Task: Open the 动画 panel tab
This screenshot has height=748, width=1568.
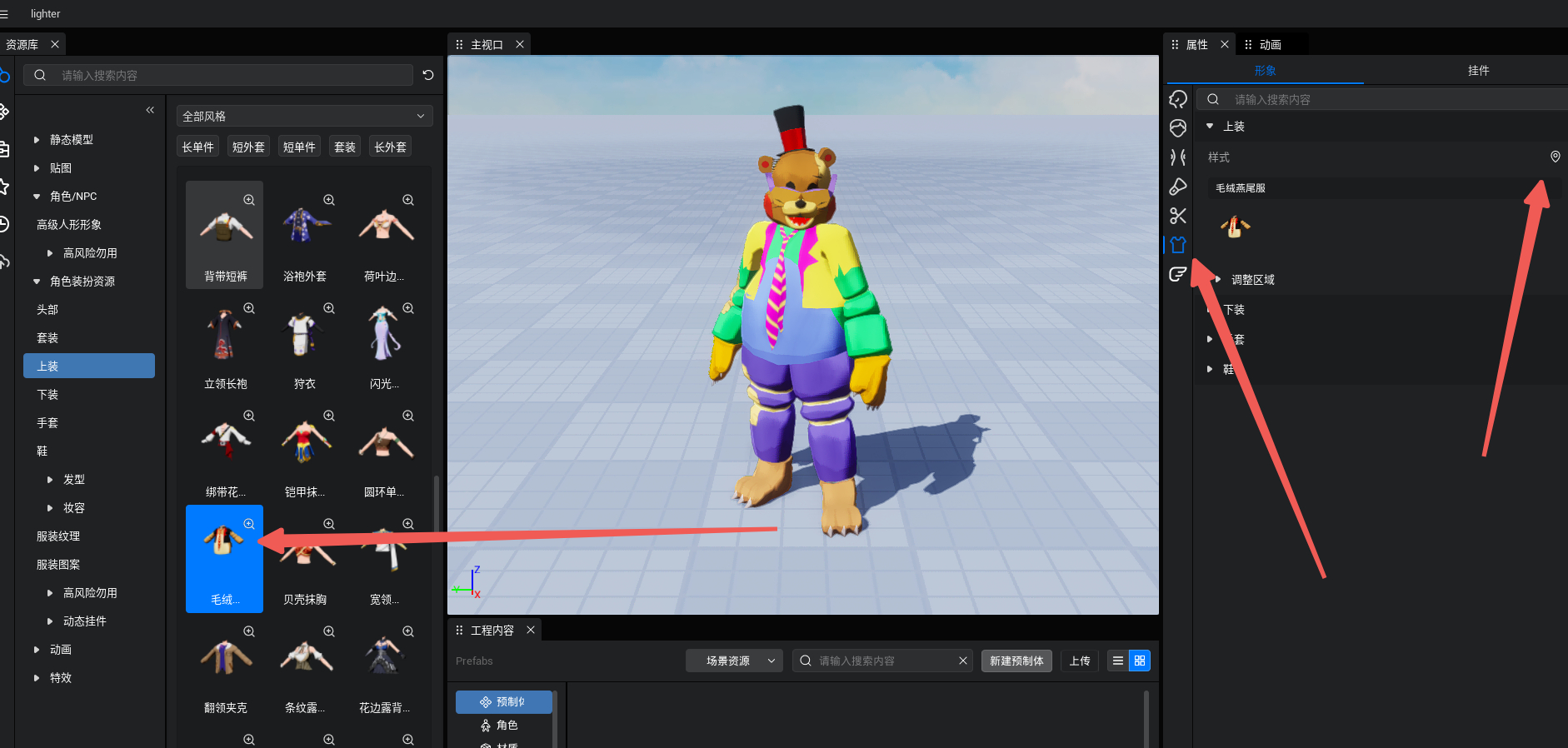Action: tap(1271, 44)
